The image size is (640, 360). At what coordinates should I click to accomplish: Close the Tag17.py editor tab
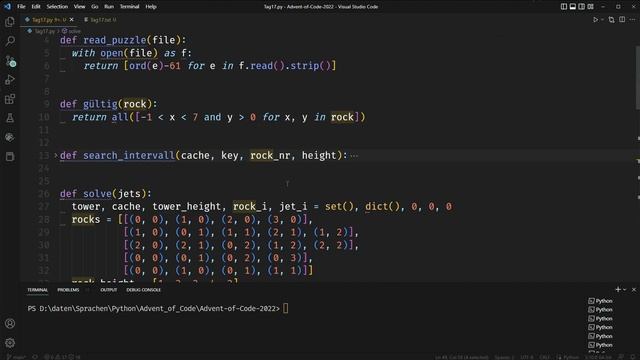point(72,20)
